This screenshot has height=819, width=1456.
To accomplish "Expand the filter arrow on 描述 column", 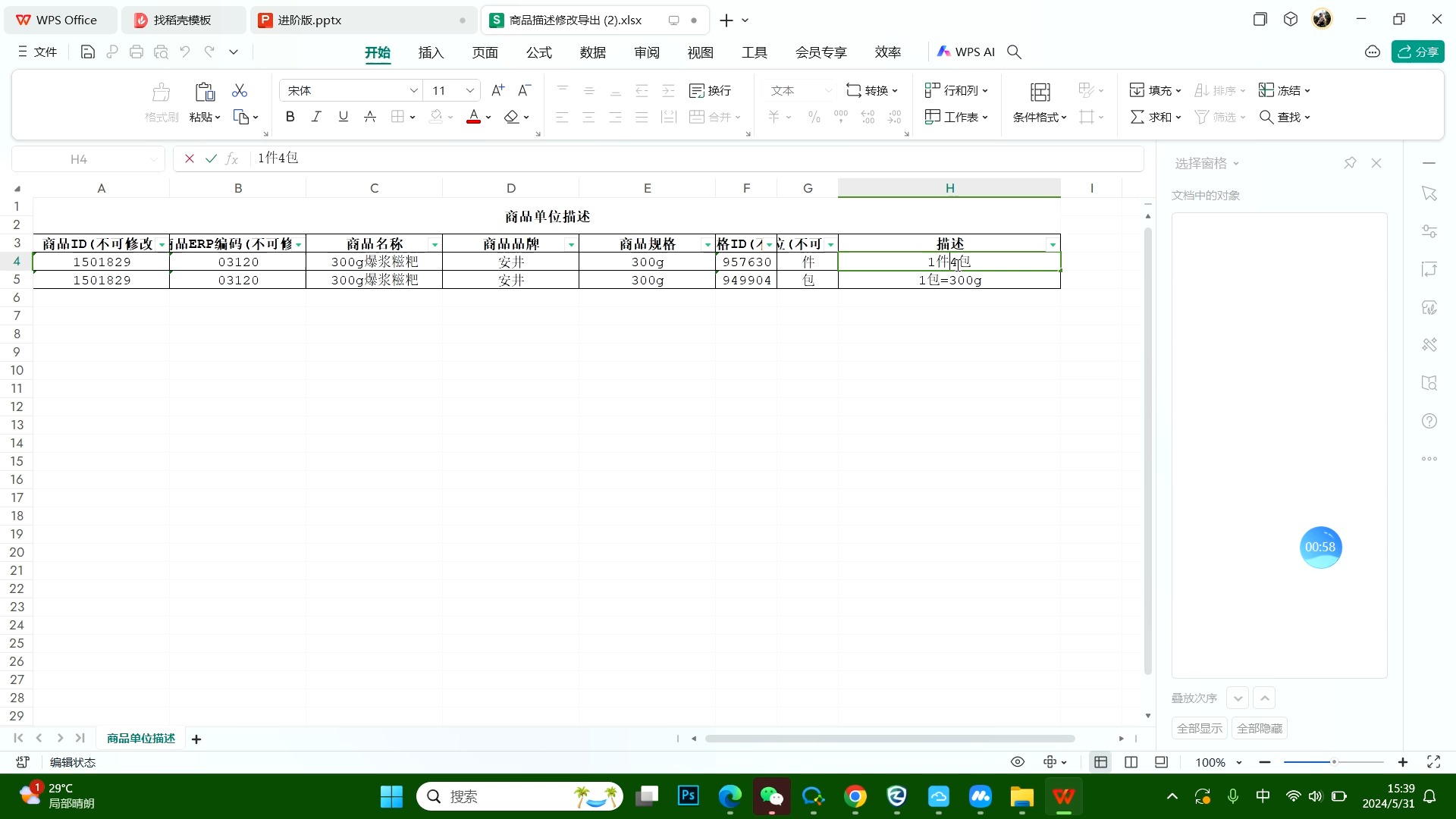I will (1053, 244).
